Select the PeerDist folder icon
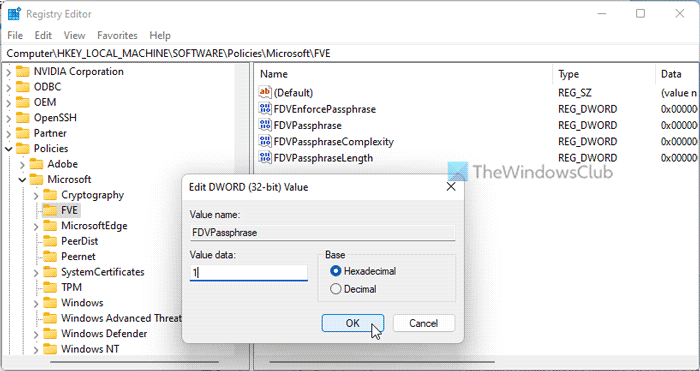Image resolution: width=700 pixels, height=371 pixels. point(50,241)
